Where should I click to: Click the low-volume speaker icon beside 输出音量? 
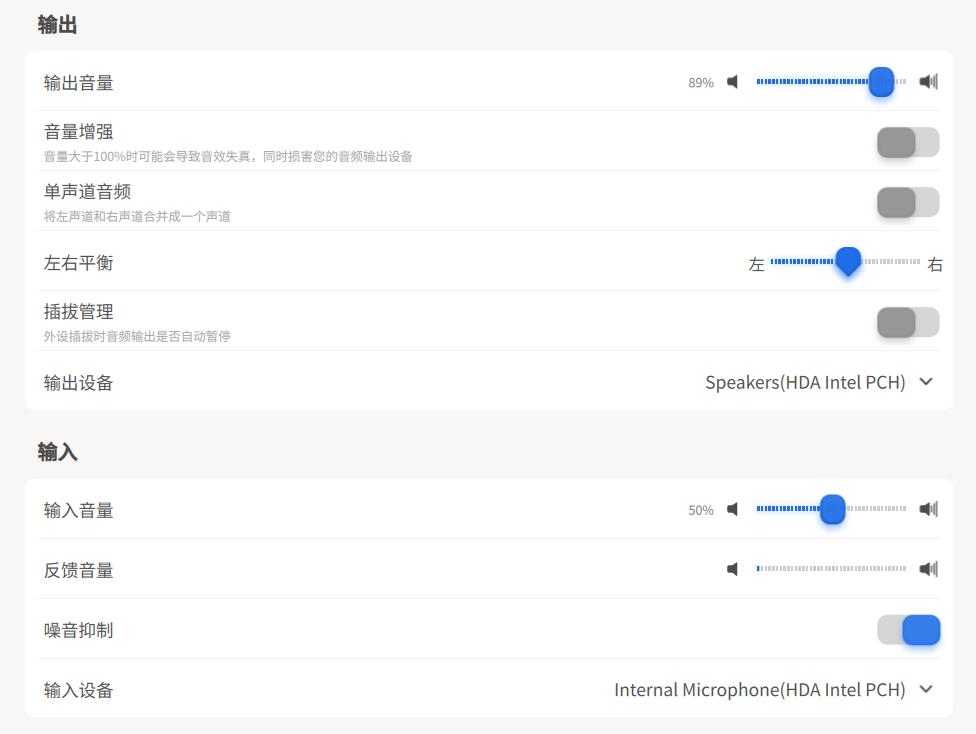733,82
